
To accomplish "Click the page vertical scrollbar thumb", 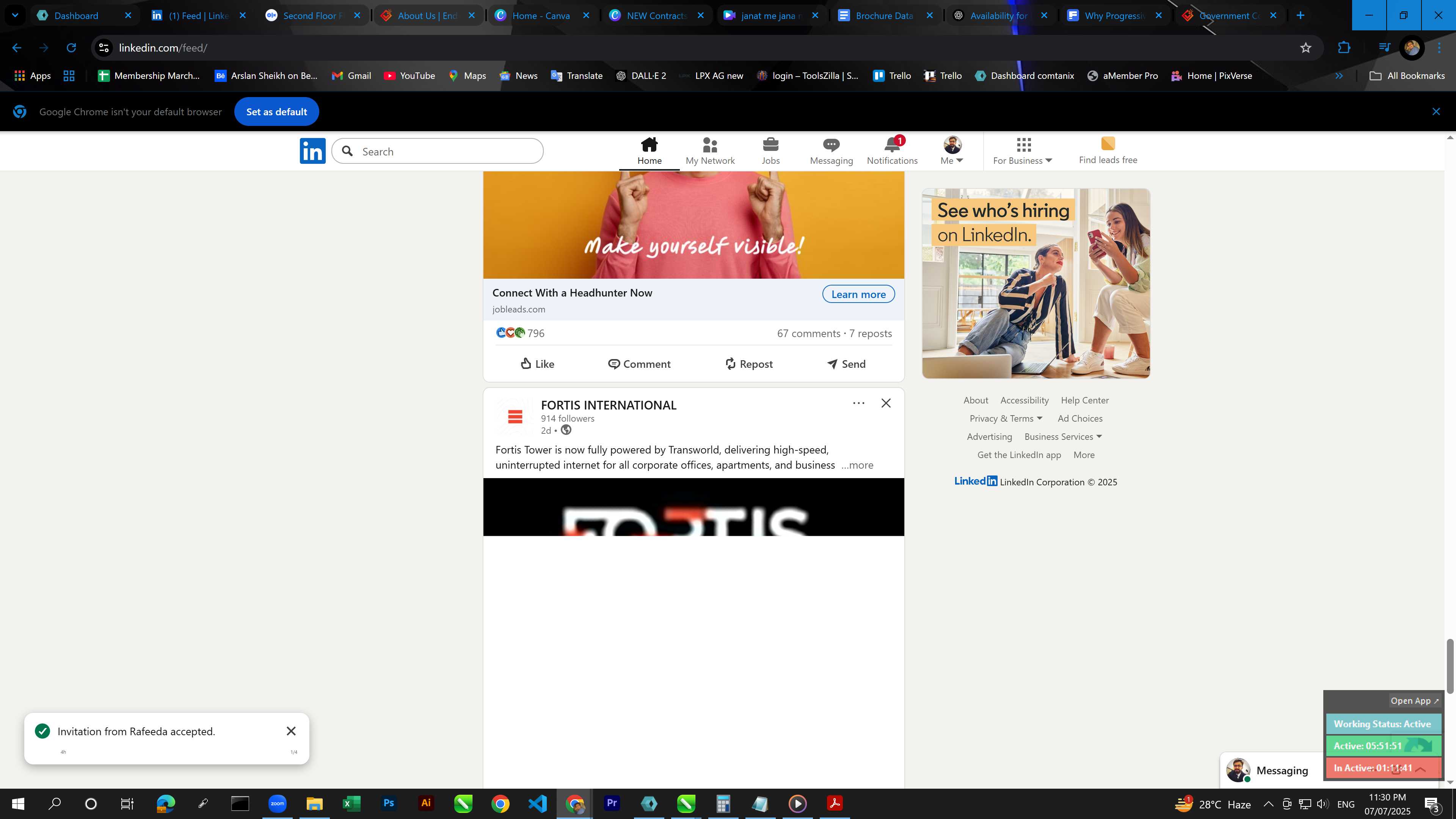I will (x=1450, y=666).
